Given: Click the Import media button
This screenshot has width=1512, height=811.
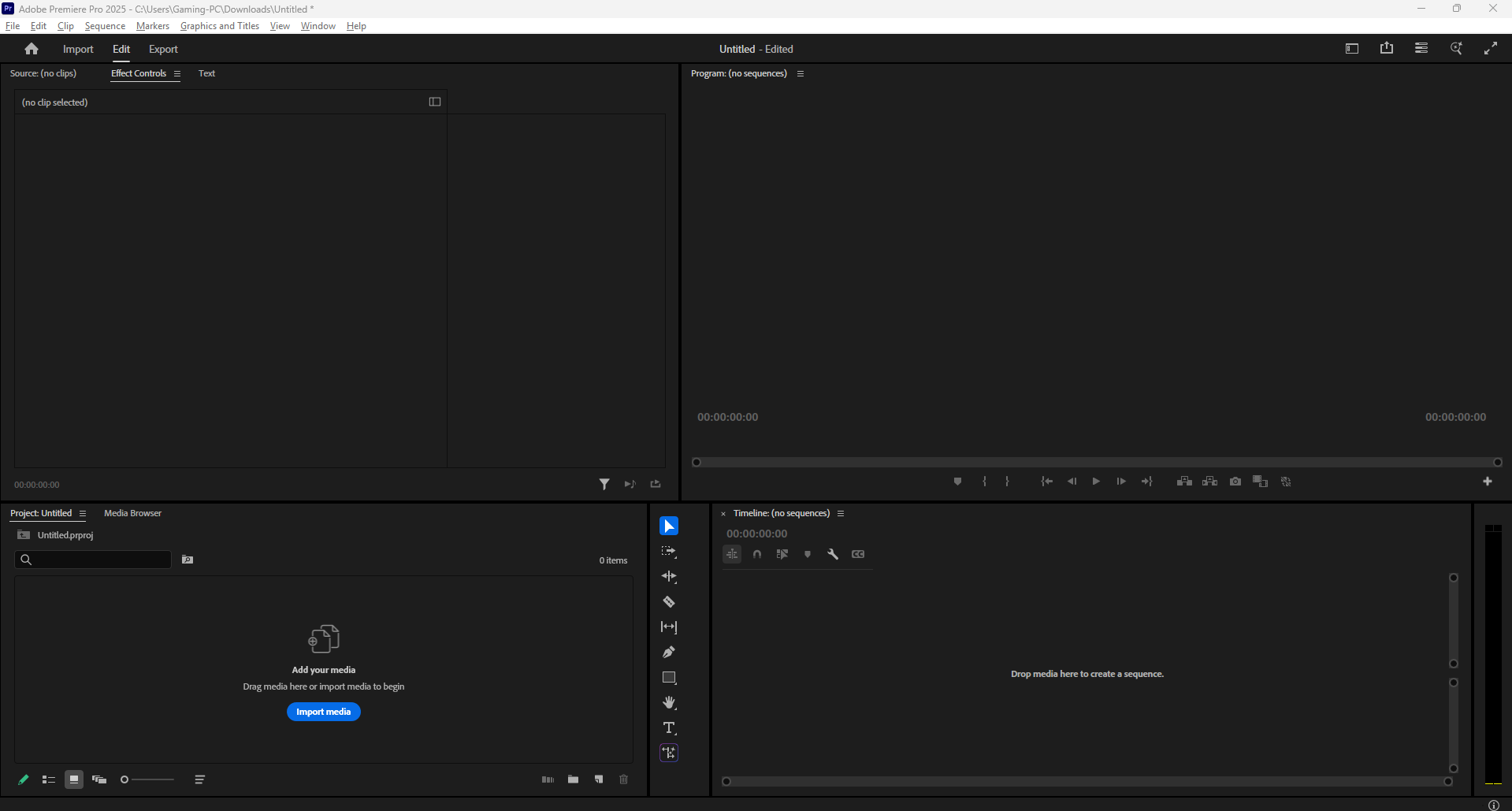Looking at the screenshot, I should [x=323, y=712].
